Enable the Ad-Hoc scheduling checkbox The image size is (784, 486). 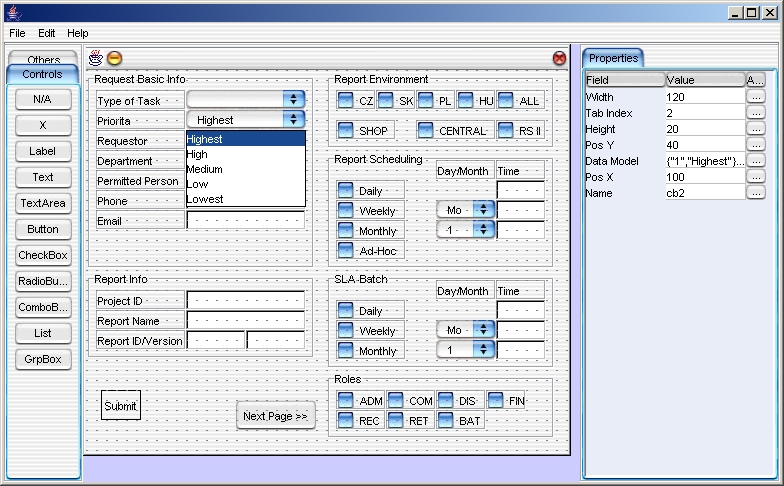(x=346, y=250)
